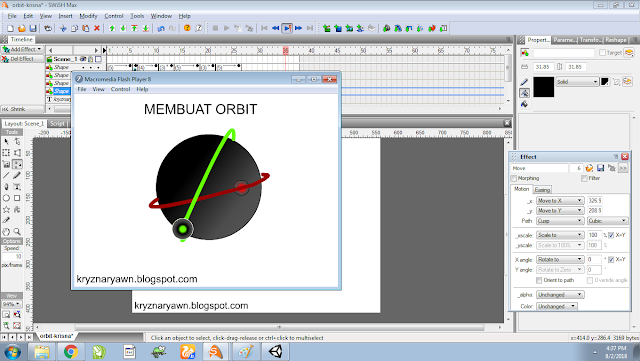640x361 pixels.
Task: Click the Move effect name field
Action: click(x=539, y=168)
